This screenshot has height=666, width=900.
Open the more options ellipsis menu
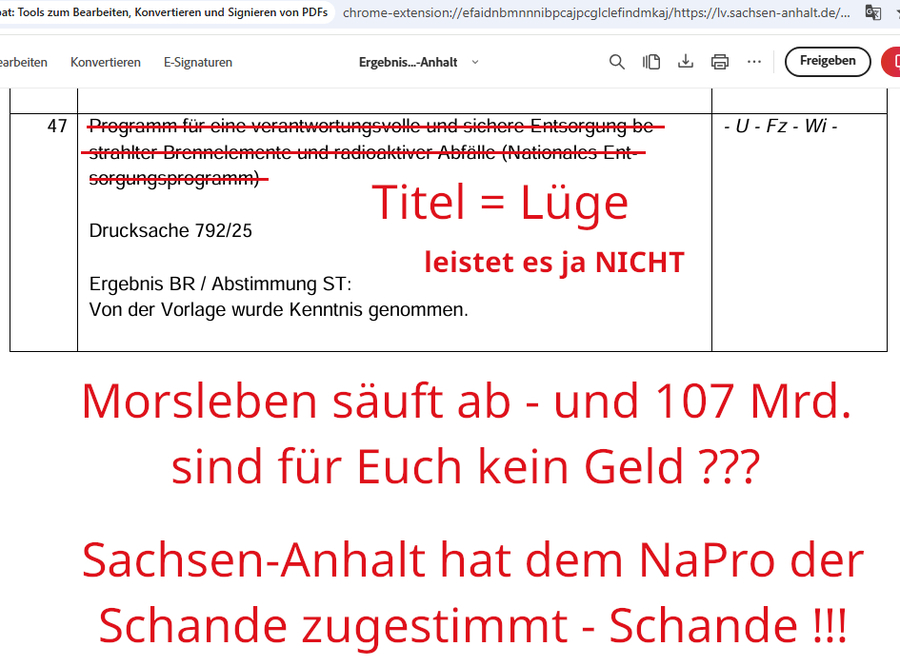(753, 61)
